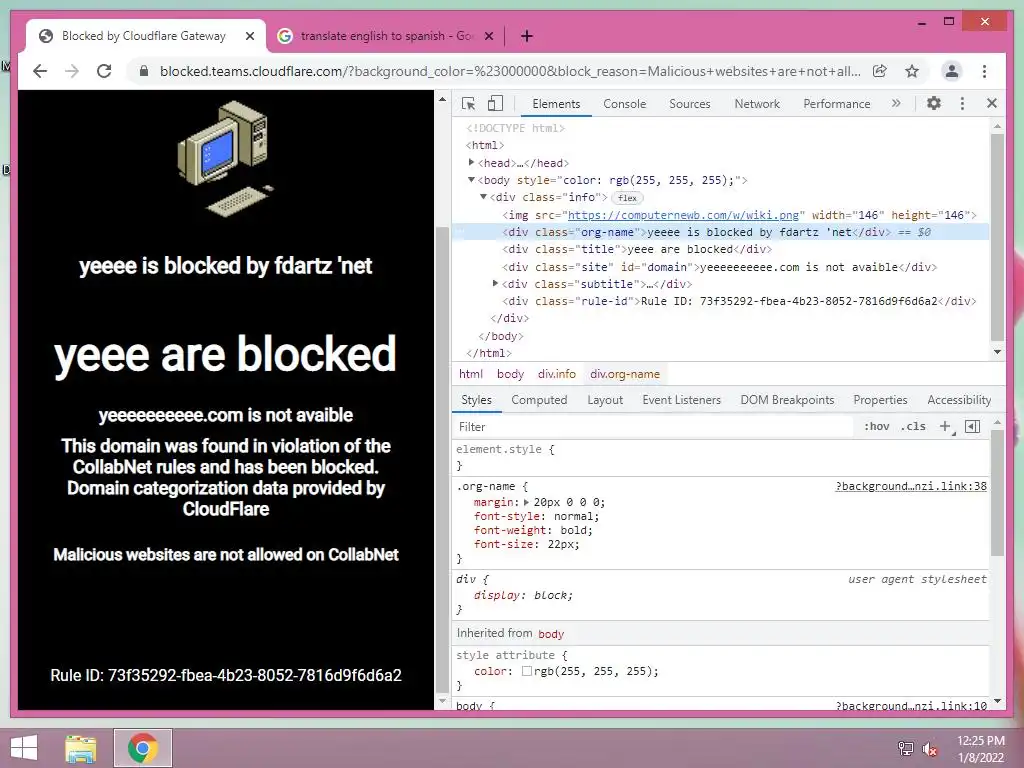Open Accessibility tab
The width and height of the screenshot is (1024, 768).
tap(959, 400)
